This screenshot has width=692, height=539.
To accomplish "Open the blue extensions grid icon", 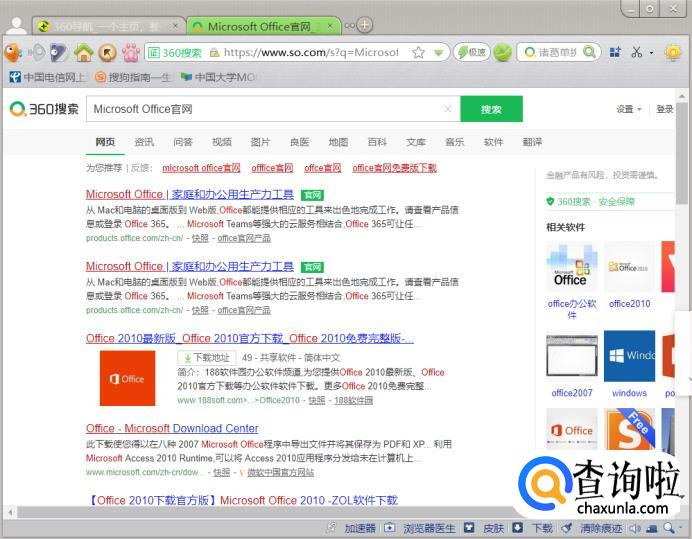I will click(x=615, y=52).
